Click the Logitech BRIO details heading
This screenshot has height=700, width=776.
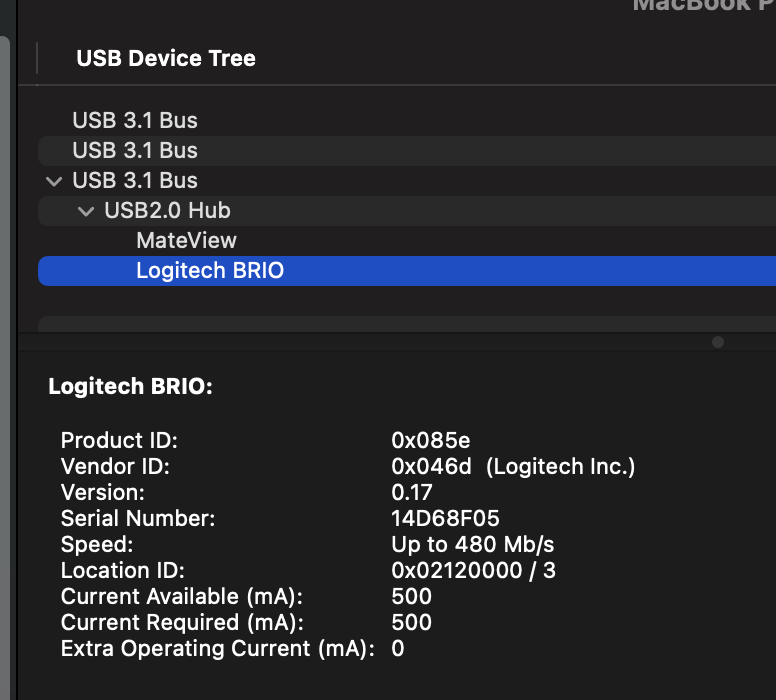131,387
